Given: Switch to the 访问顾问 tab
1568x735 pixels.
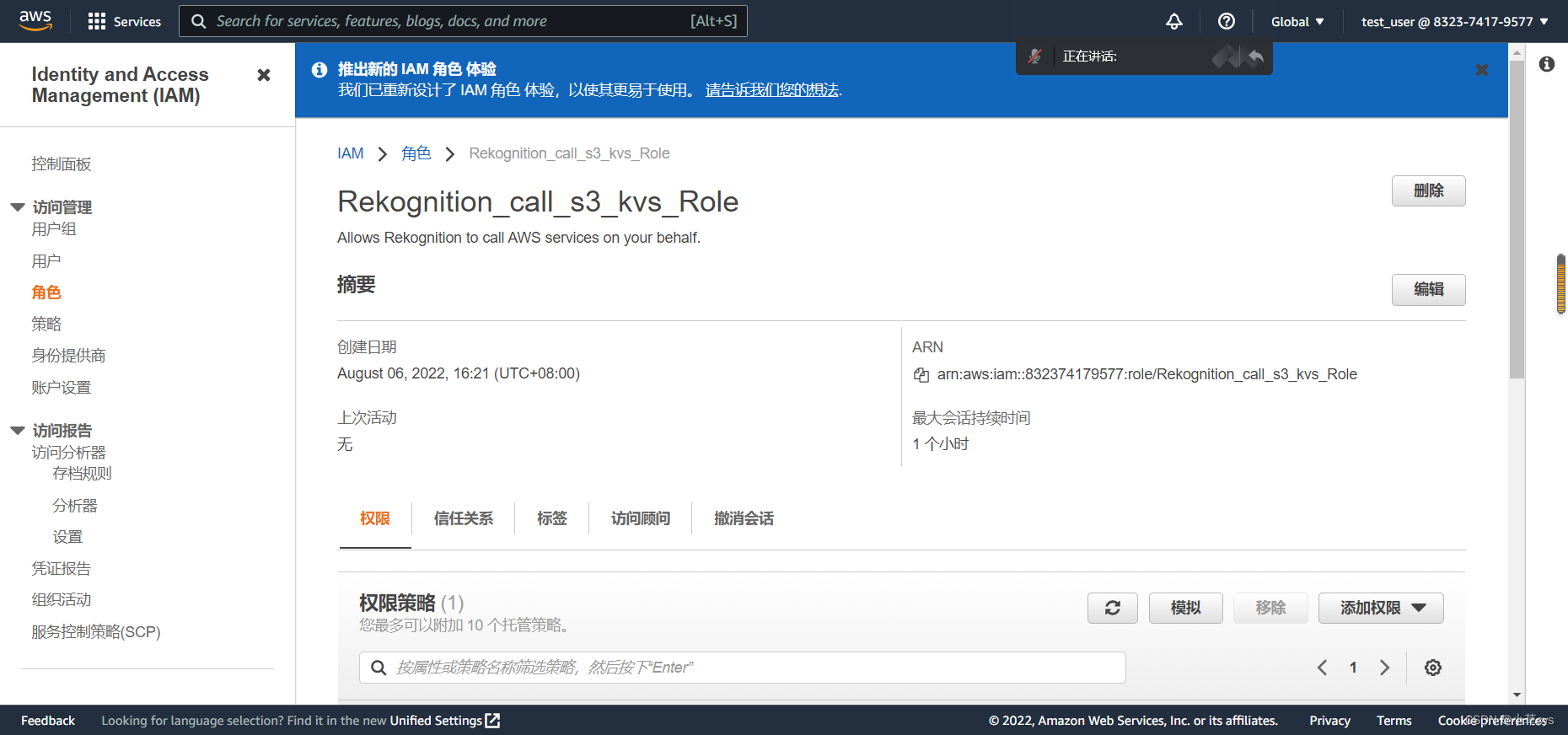Looking at the screenshot, I should click(x=641, y=518).
